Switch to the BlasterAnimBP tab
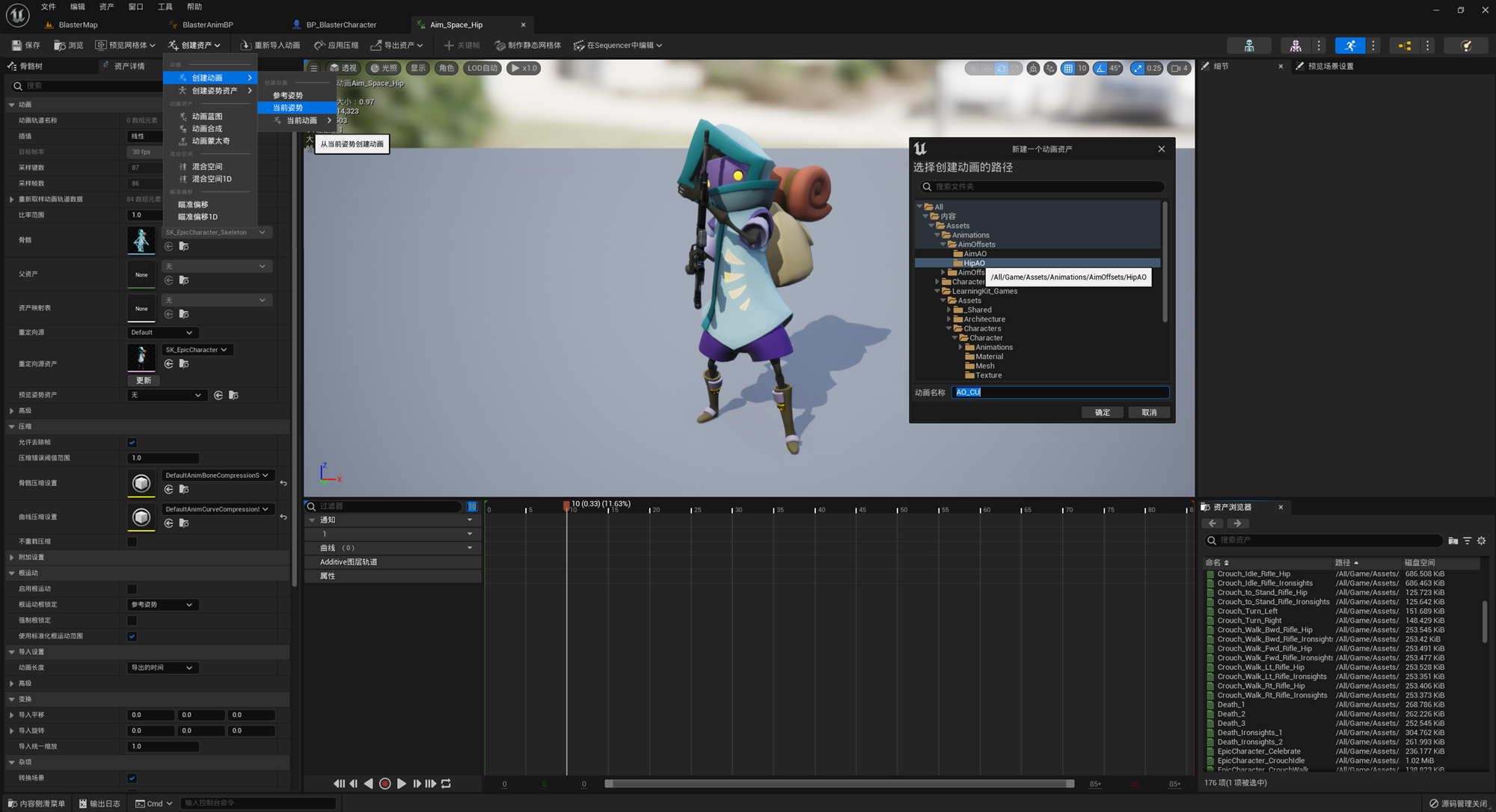 point(208,25)
